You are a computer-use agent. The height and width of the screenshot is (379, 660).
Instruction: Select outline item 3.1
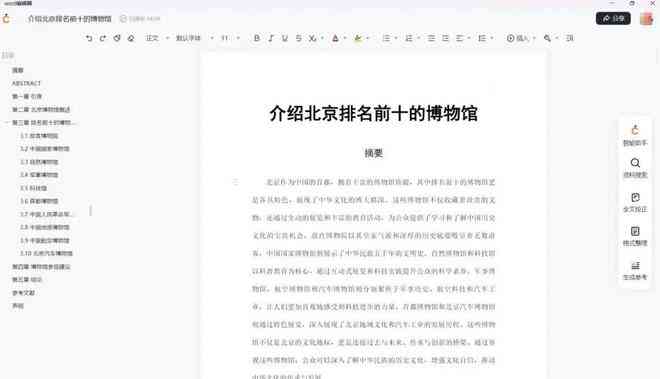tap(39, 136)
